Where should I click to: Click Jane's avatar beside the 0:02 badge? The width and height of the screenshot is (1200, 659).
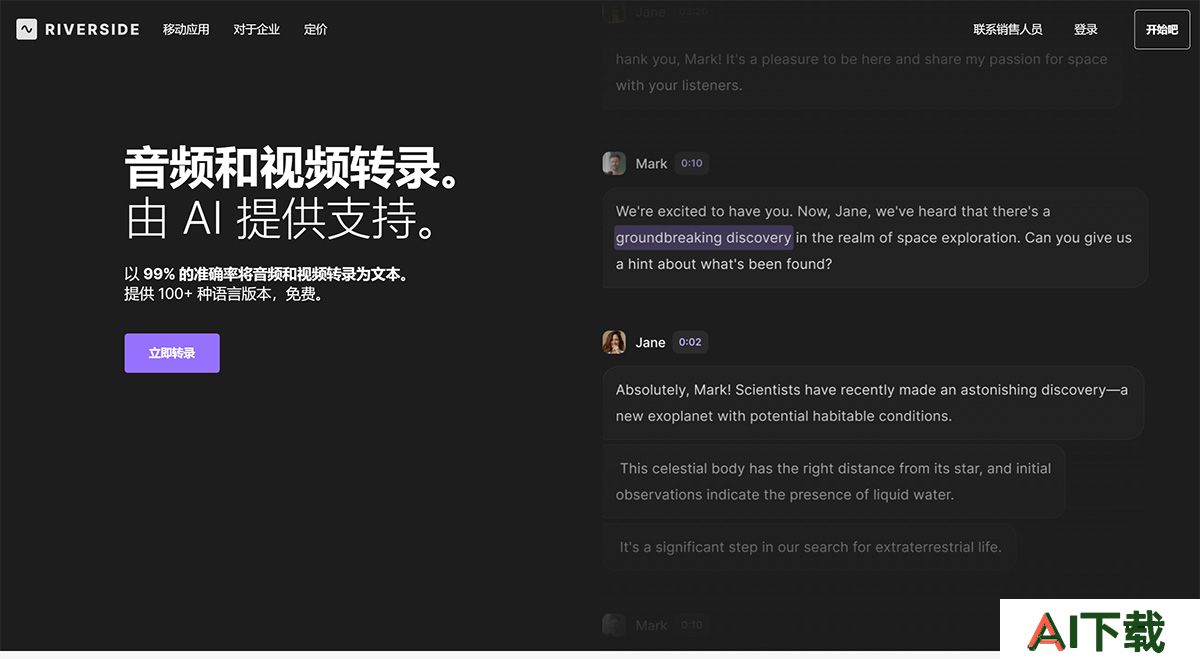click(614, 342)
